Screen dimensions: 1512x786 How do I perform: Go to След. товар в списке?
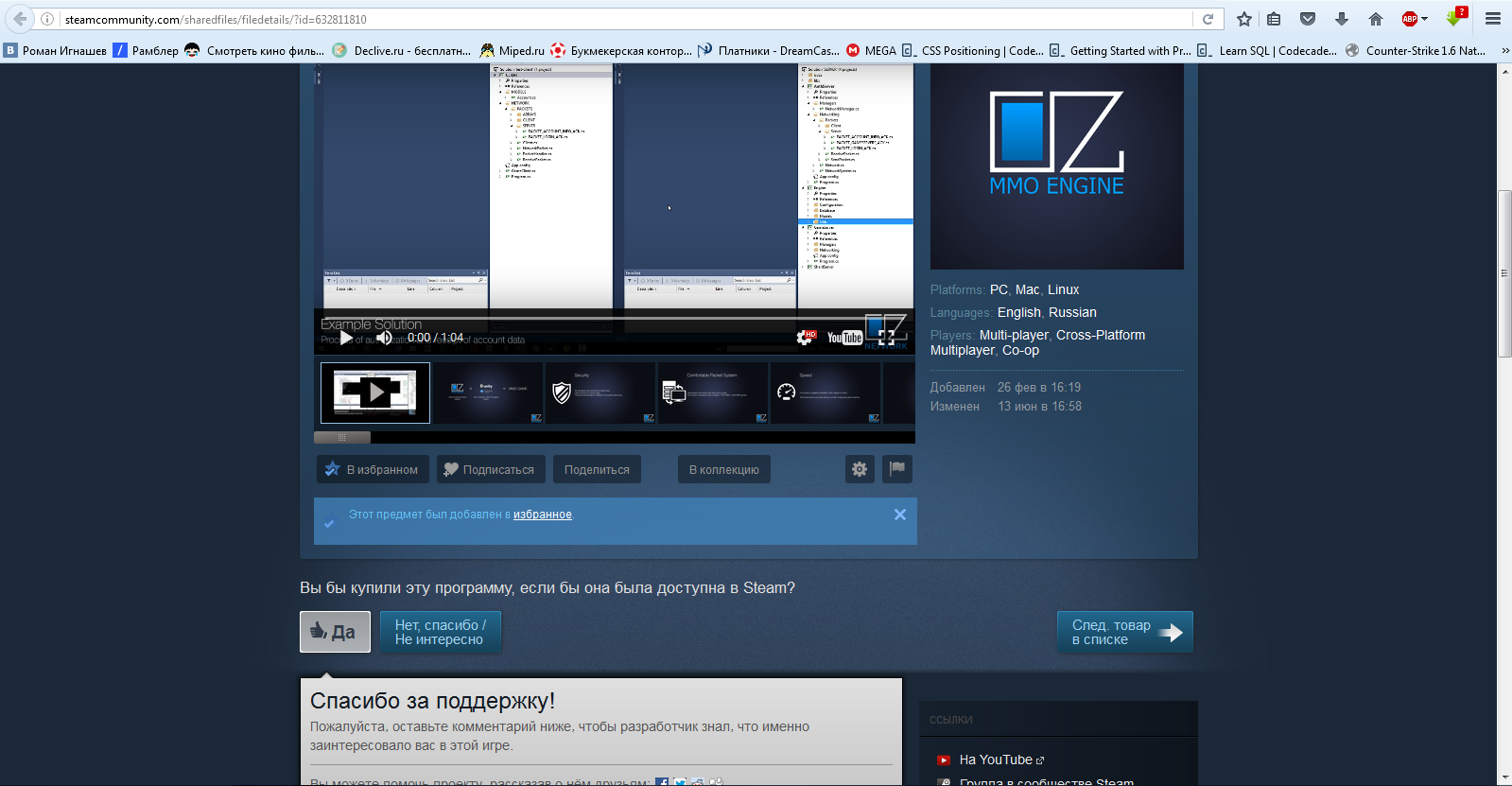1125,632
